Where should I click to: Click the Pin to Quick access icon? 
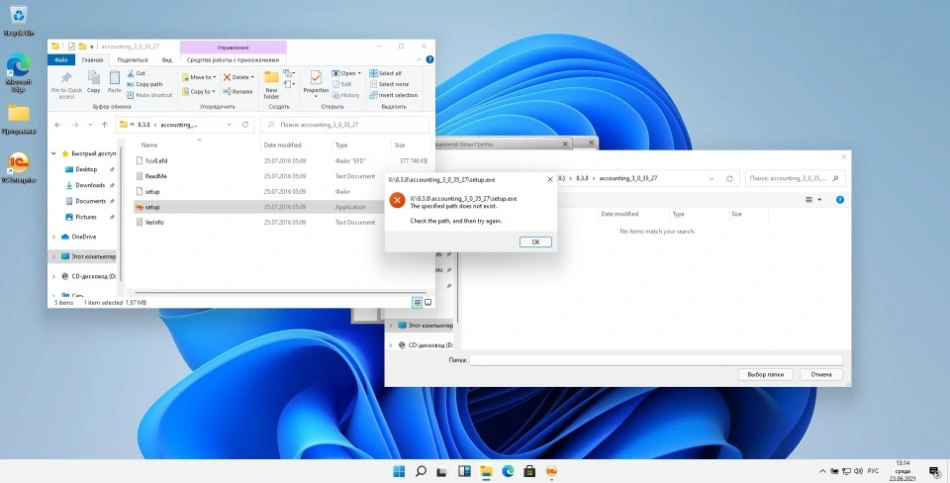pos(66,80)
